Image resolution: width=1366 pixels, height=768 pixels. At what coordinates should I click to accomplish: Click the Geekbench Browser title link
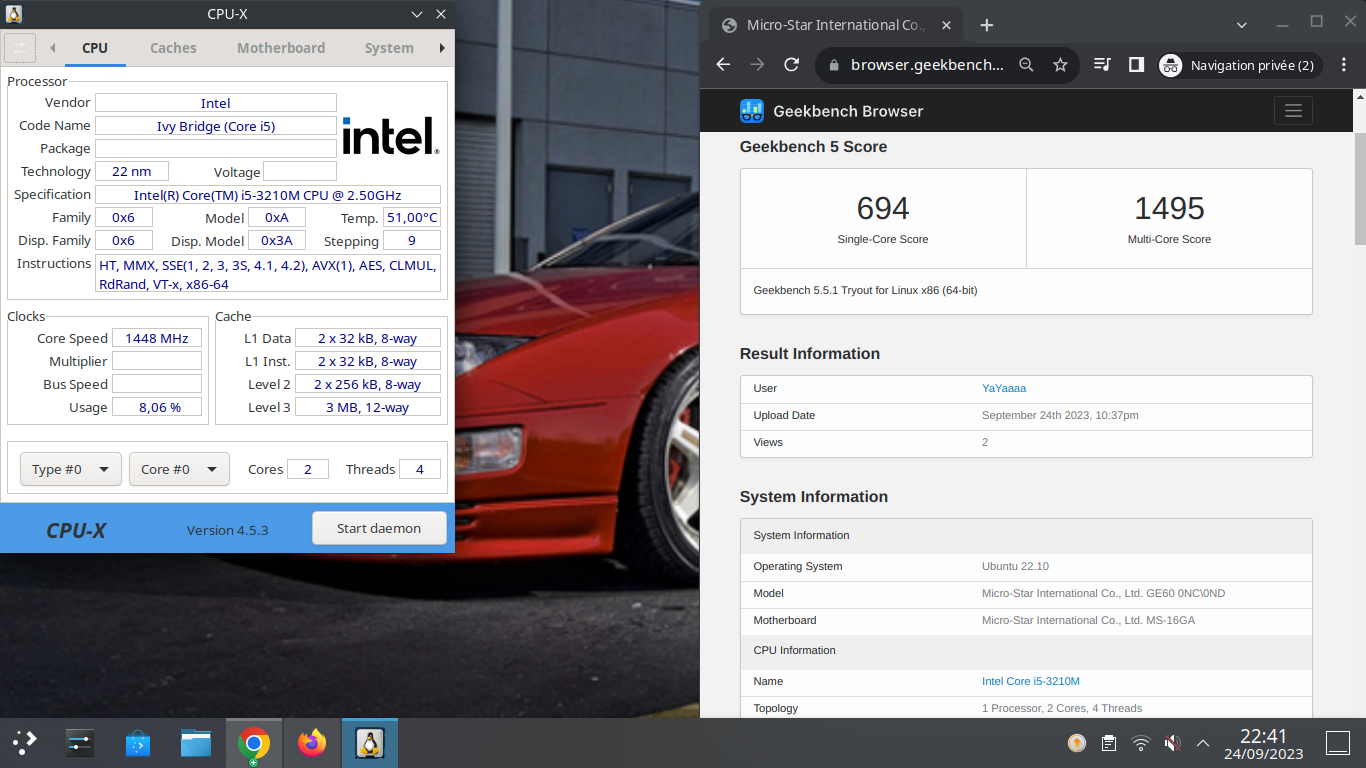[848, 111]
